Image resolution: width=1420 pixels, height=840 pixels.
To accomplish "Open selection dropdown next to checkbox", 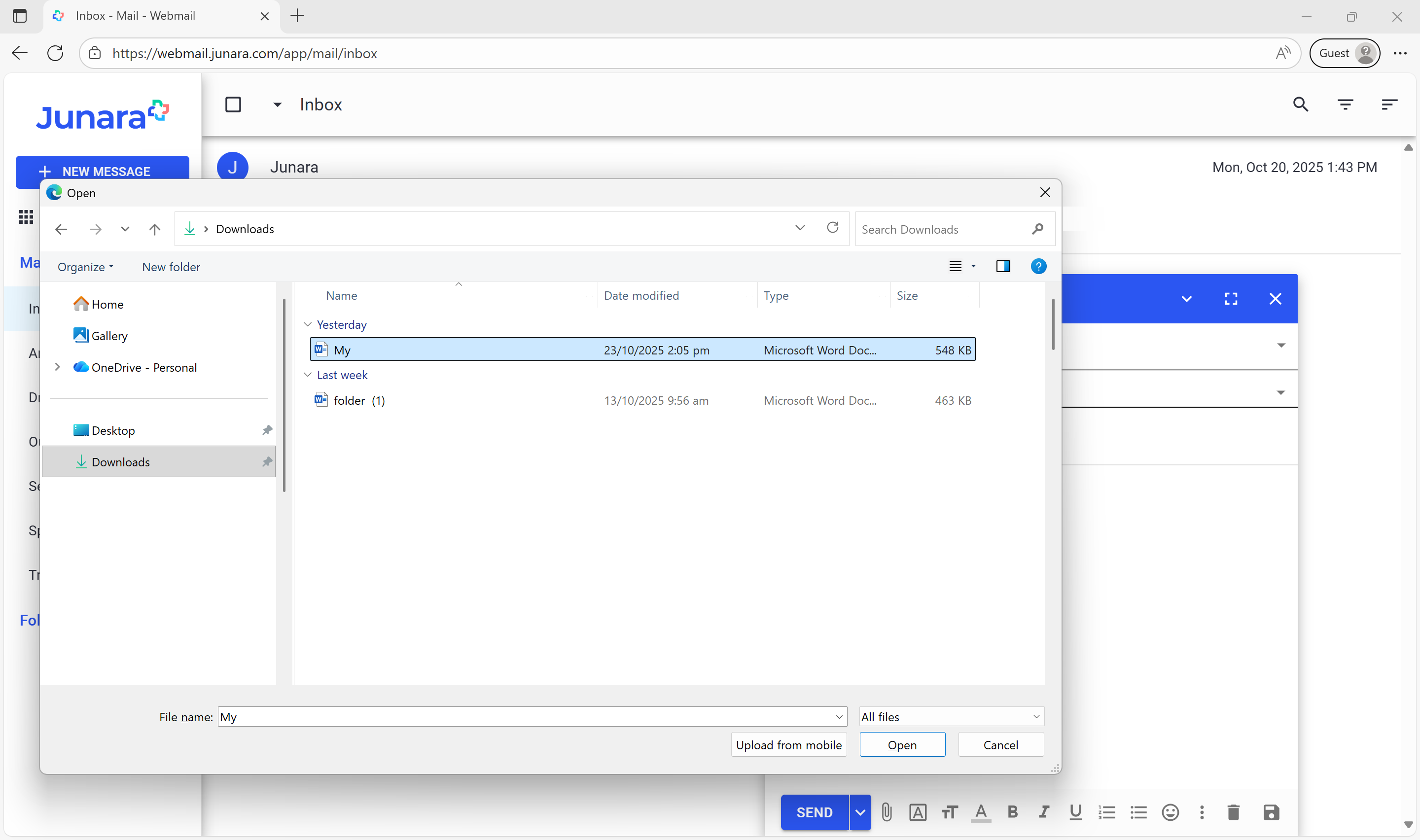I will [x=277, y=105].
